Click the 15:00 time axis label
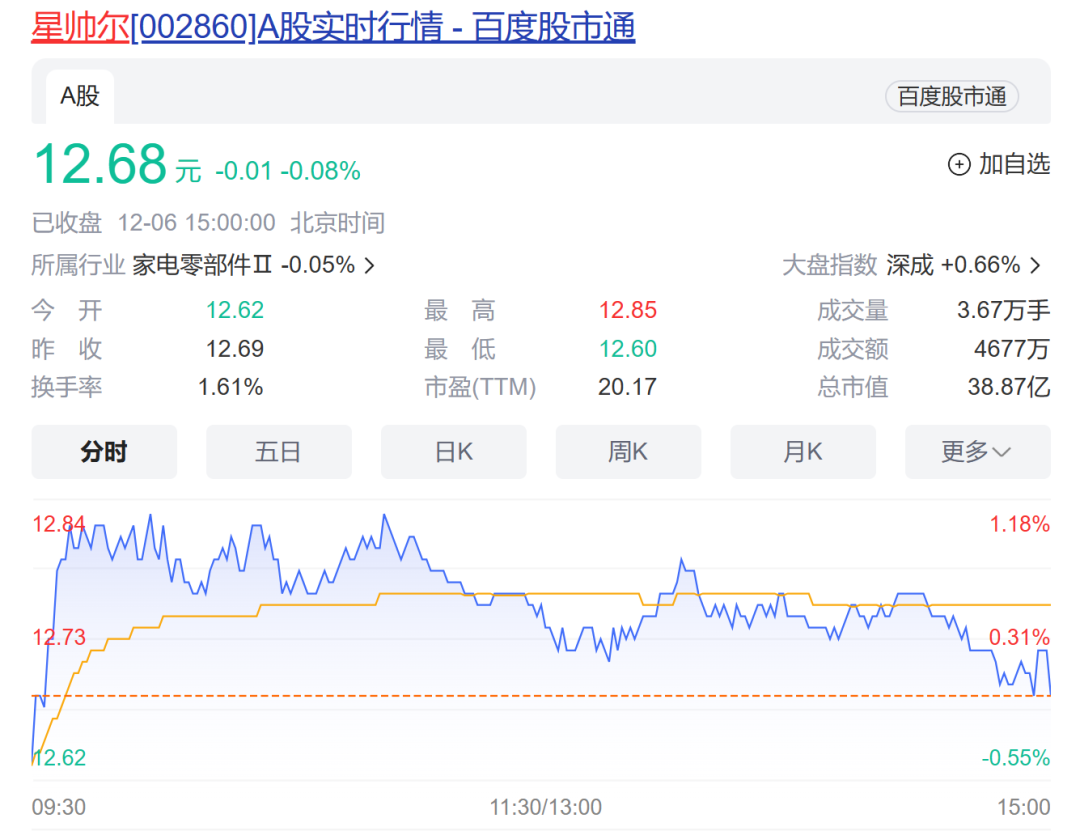 coord(1024,807)
